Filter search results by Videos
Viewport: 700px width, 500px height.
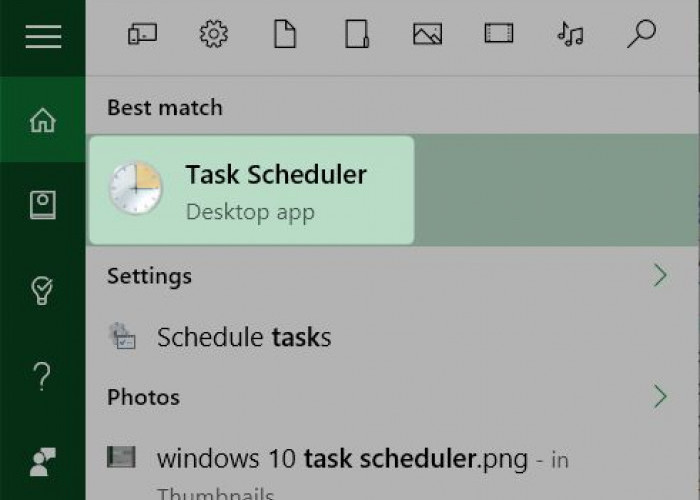tap(498, 35)
